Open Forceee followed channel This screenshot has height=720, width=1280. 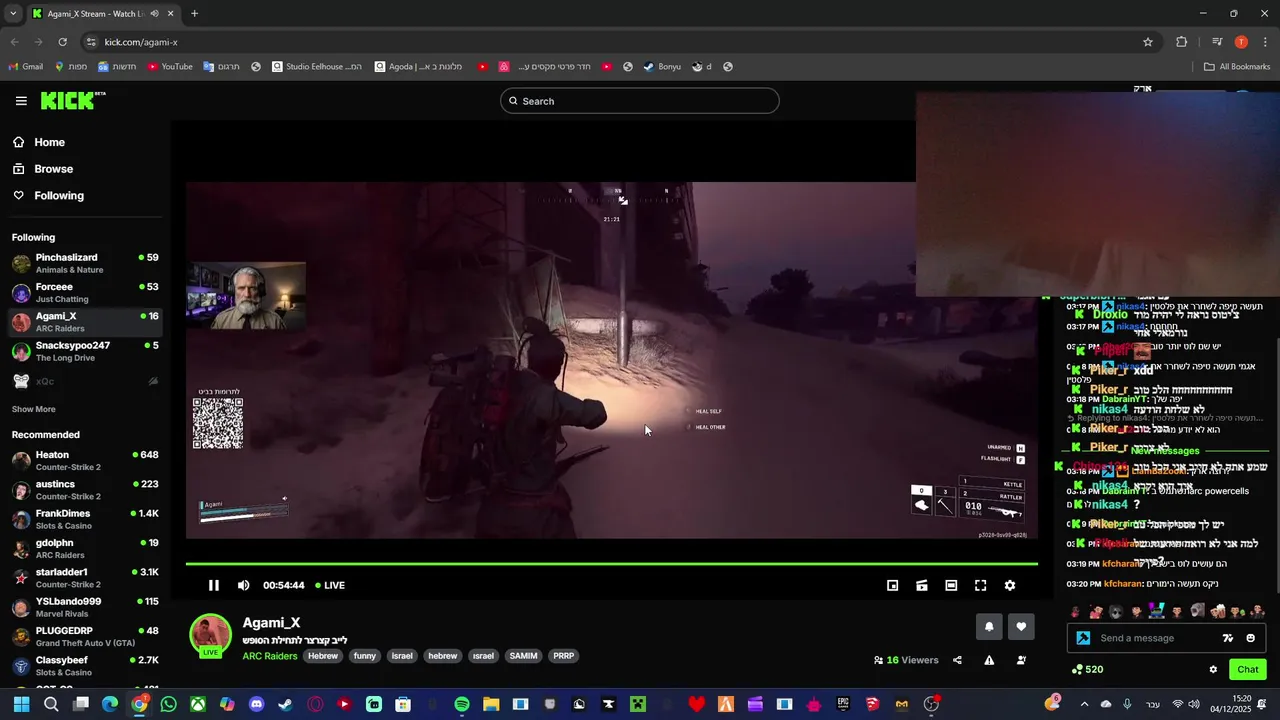coord(85,293)
